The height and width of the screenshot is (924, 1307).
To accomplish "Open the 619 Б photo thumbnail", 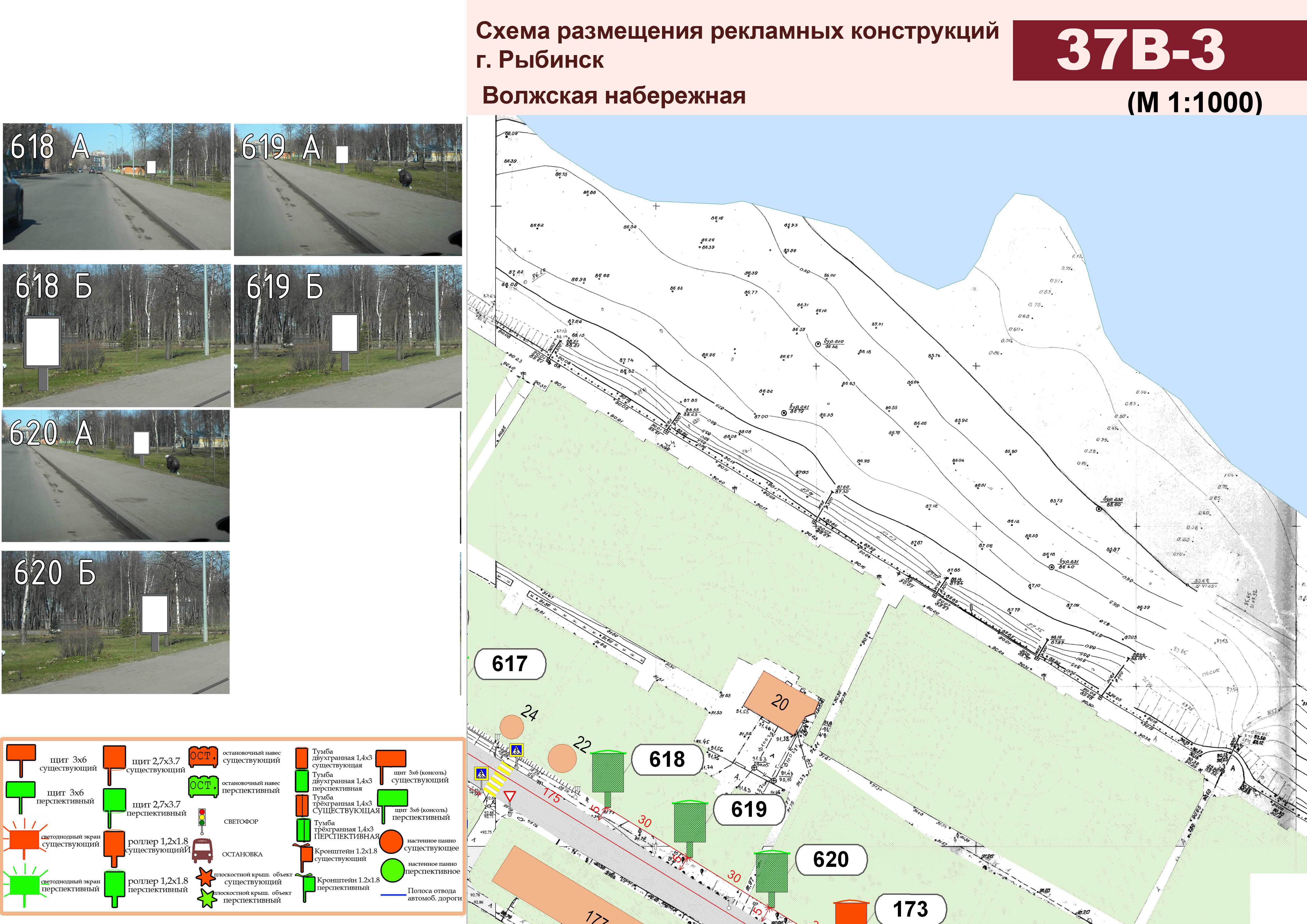I will coord(348,336).
